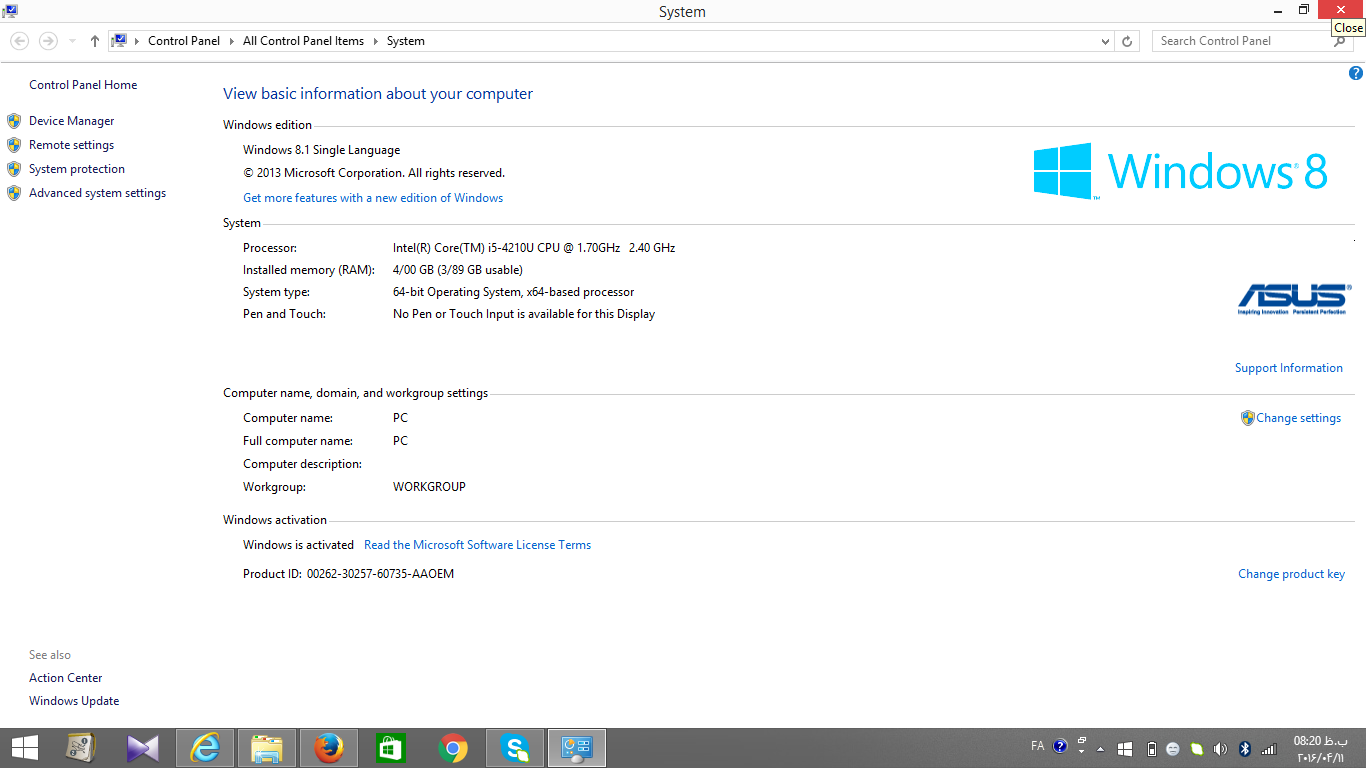The width and height of the screenshot is (1366, 768).
Task: Click the taskbar clock showing 08:20
Action: point(1320,749)
